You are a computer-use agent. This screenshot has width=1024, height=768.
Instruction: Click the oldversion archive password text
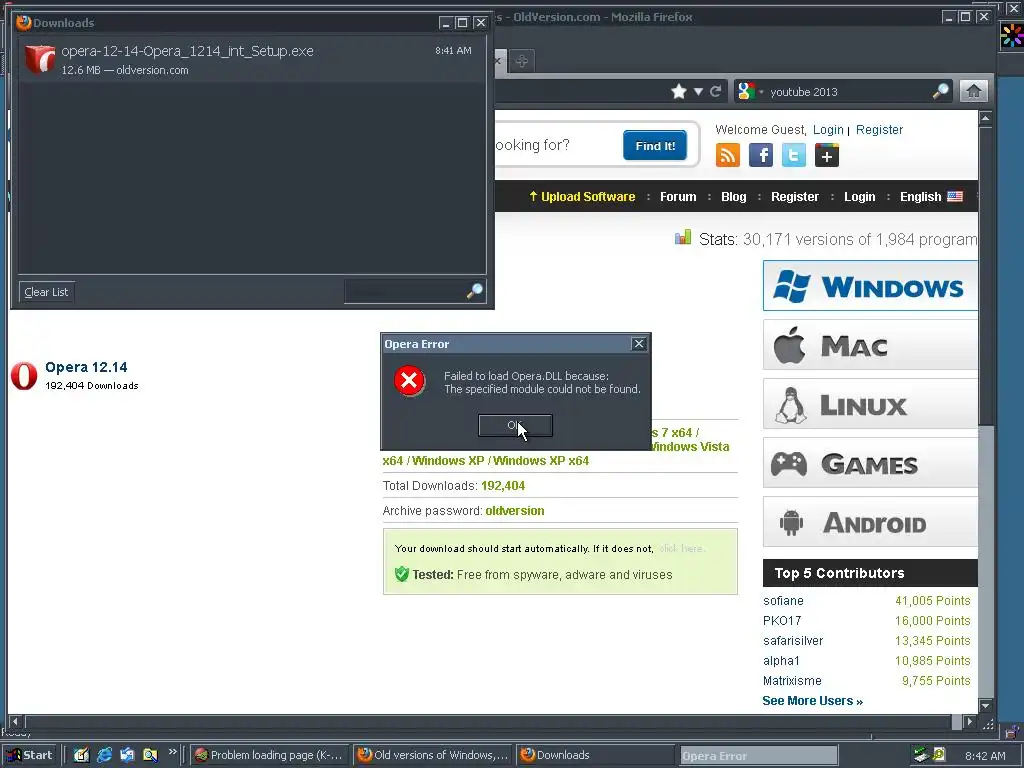(515, 511)
